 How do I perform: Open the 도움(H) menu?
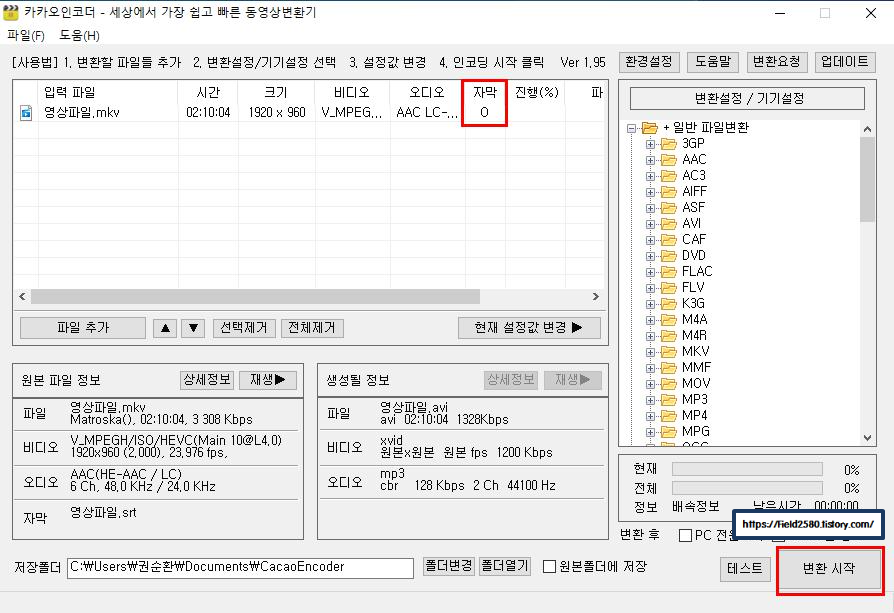(x=79, y=35)
